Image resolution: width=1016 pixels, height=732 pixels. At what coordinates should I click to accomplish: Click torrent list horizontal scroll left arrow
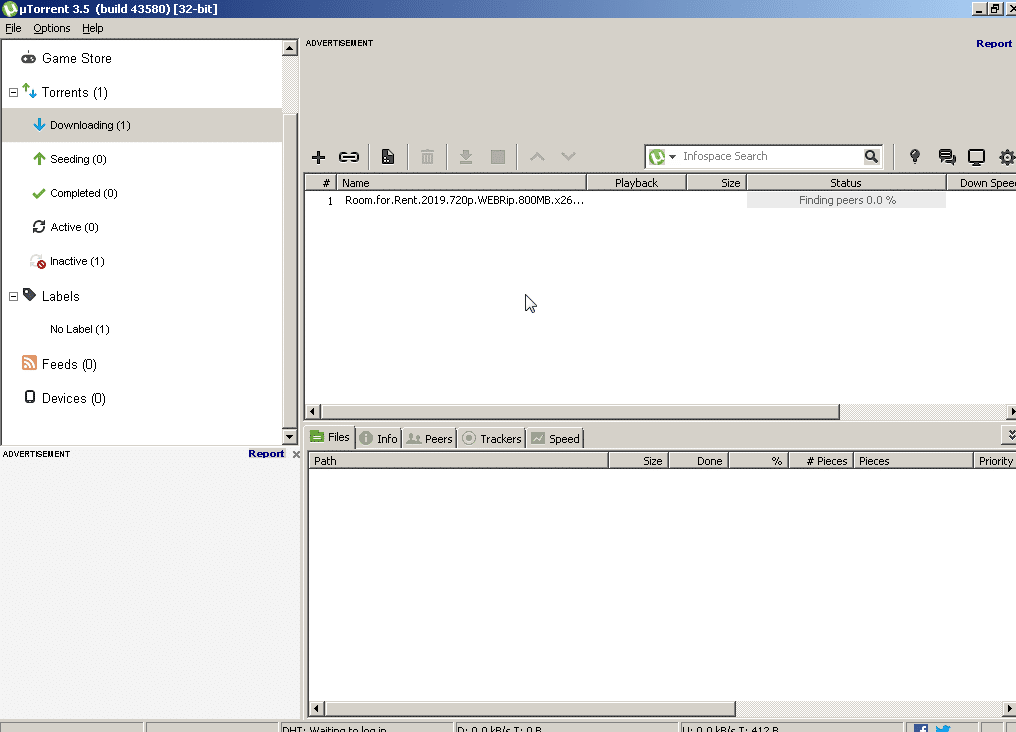click(312, 411)
